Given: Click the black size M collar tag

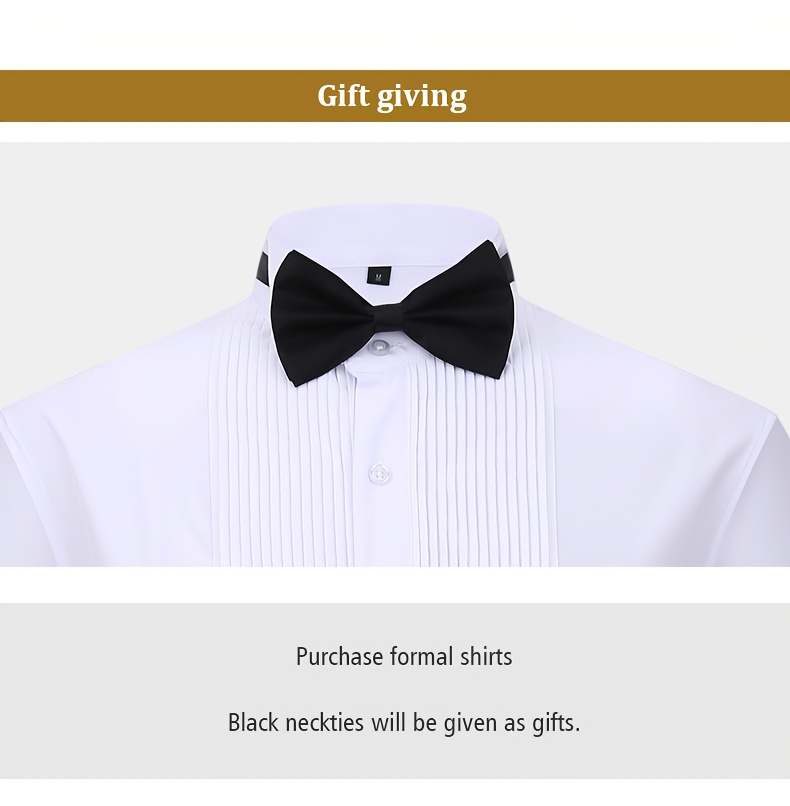Looking at the screenshot, I should pyautogui.click(x=379, y=276).
